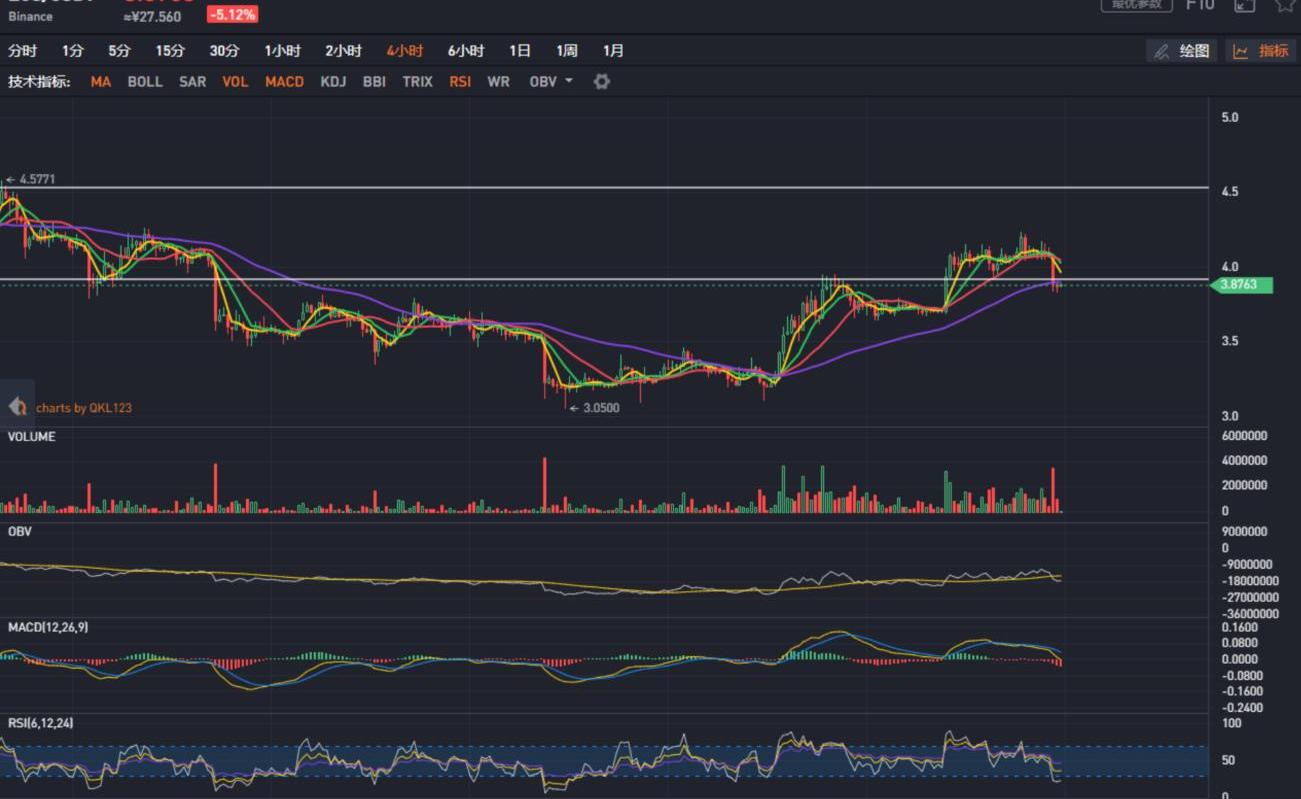This screenshot has width=1301, height=799.
Task: Toggle the MA indicator
Action: 101,82
